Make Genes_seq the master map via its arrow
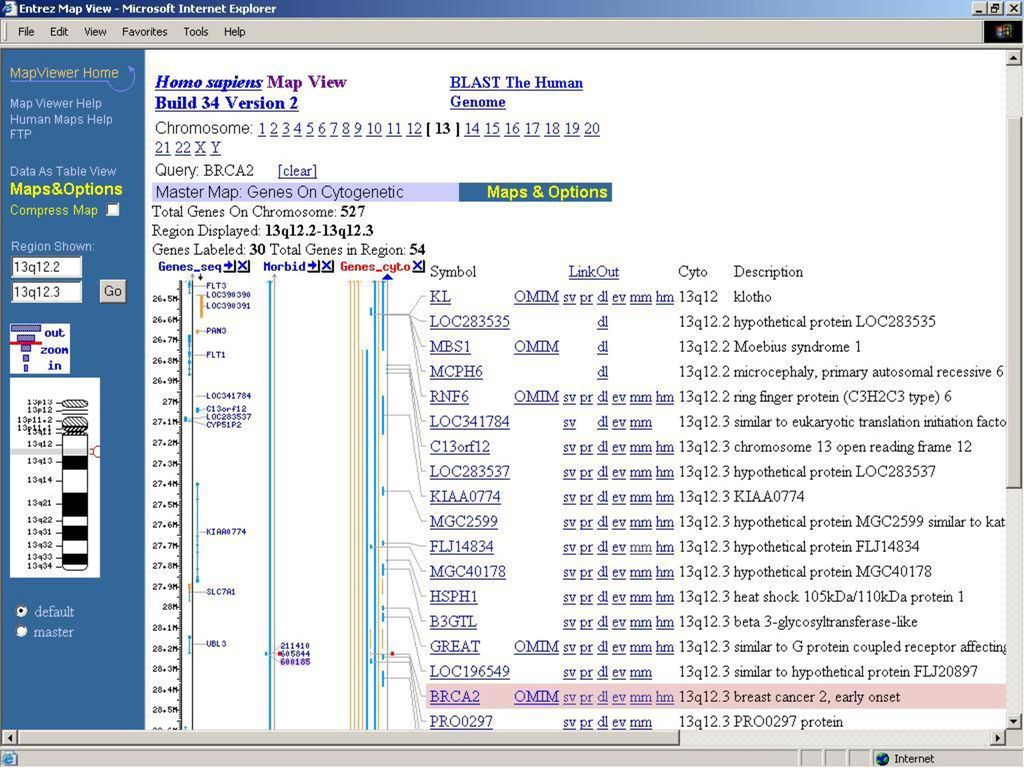Screen dimensions: 1024x768 pos(229,266)
